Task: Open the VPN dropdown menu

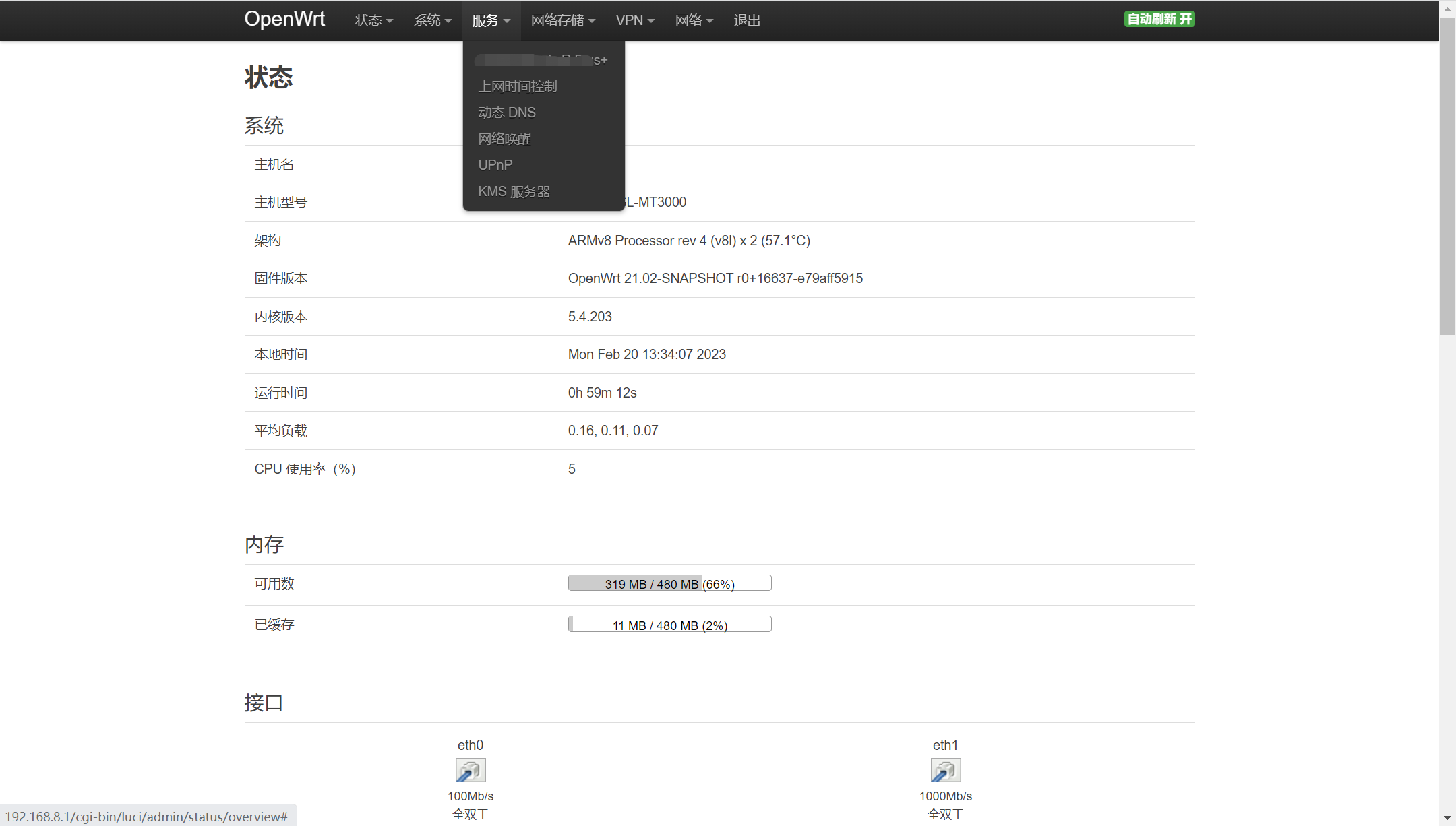Action: click(x=634, y=20)
